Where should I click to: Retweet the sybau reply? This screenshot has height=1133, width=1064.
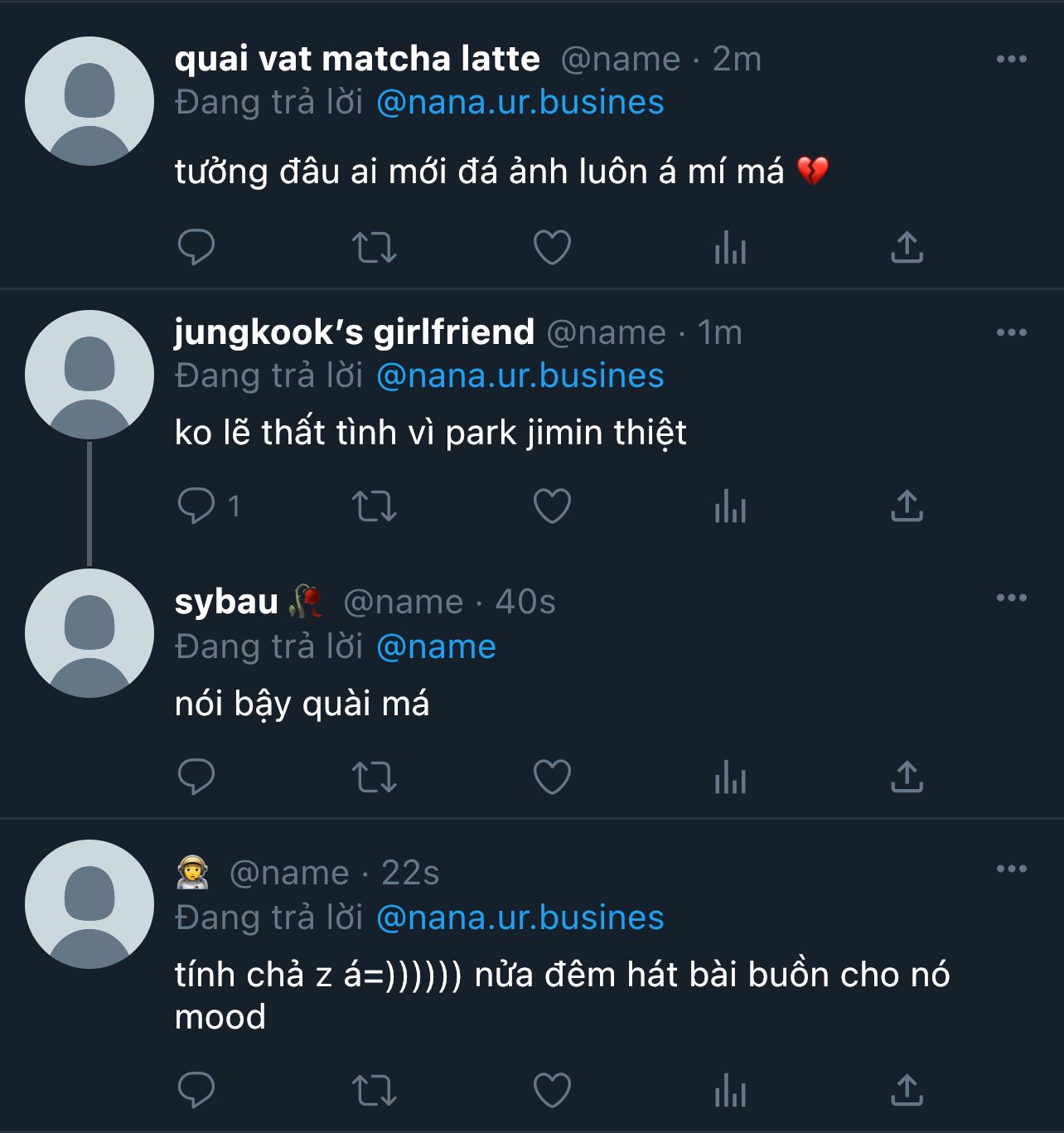[375, 777]
